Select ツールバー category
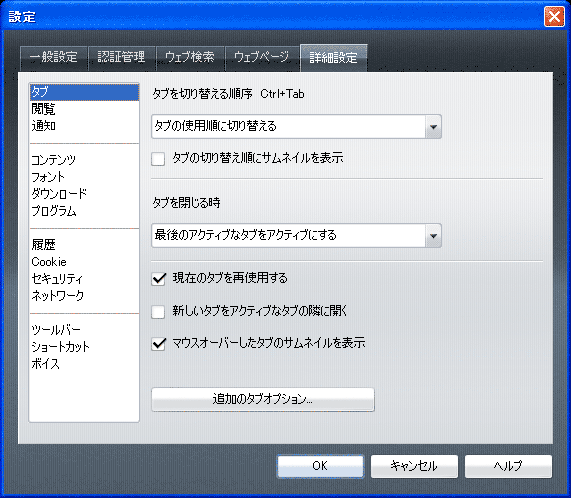The image size is (571, 498). click(x=84, y=330)
